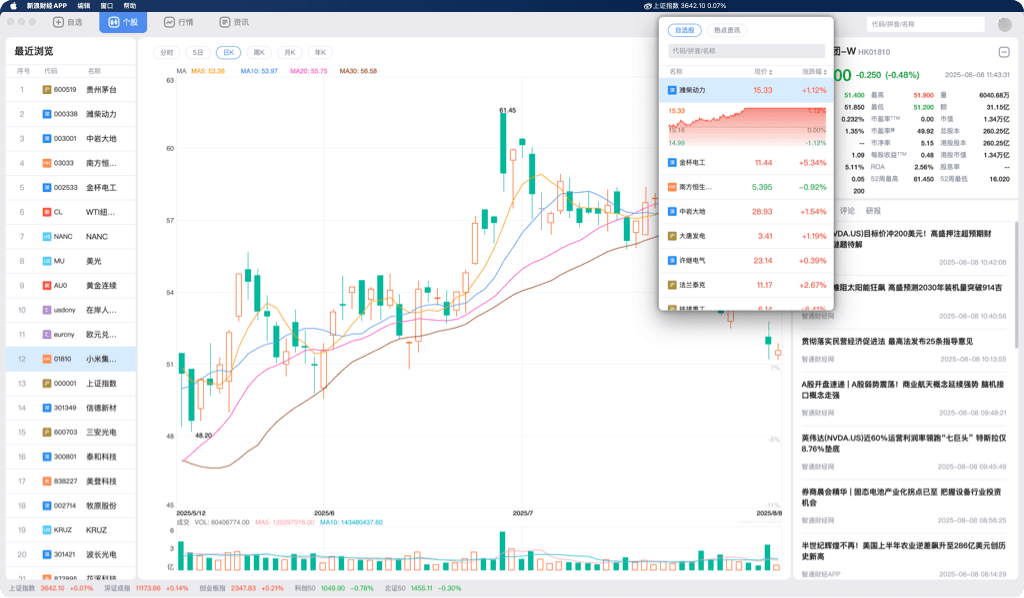Click the 潍柴动力 intraday mini chart
The image size is (1024, 598).
coord(745,127)
